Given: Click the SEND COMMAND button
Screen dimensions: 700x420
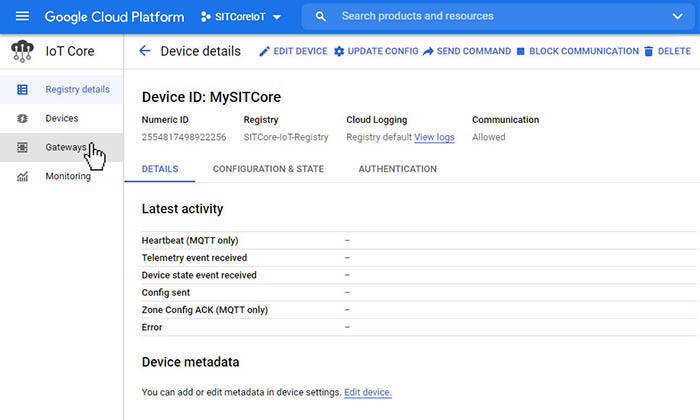Looking at the screenshot, I should coord(467,51).
